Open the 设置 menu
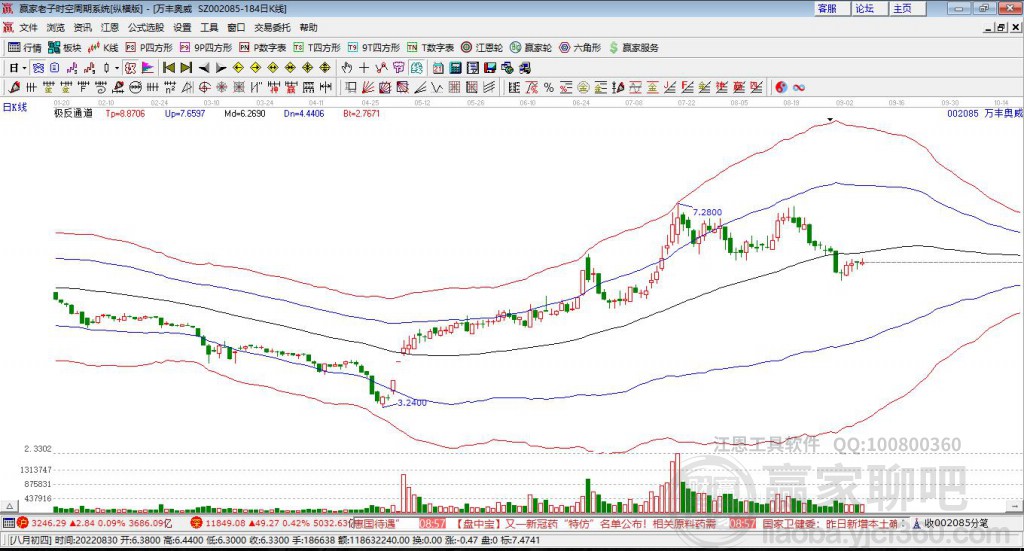Viewport: 1024px width, 551px height. click(x=182, y=27)
